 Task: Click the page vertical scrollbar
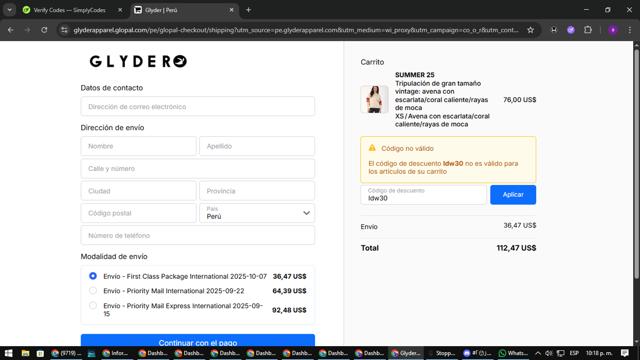coord(636,163)
